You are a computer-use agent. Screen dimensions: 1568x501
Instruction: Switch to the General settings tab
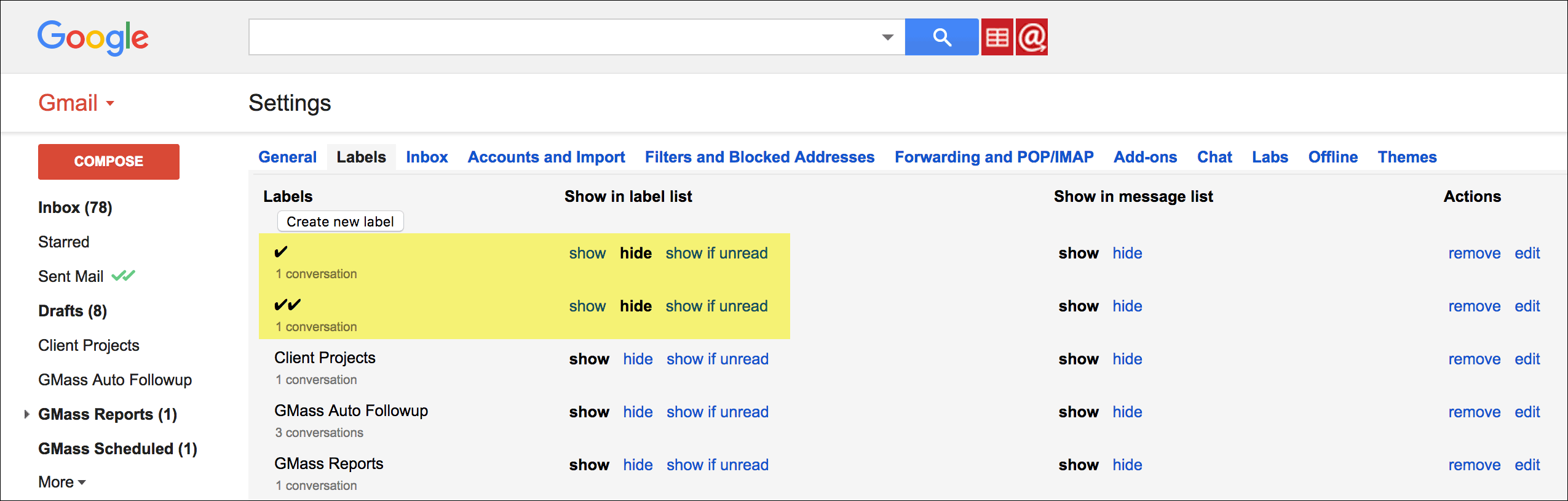point(287,157)
